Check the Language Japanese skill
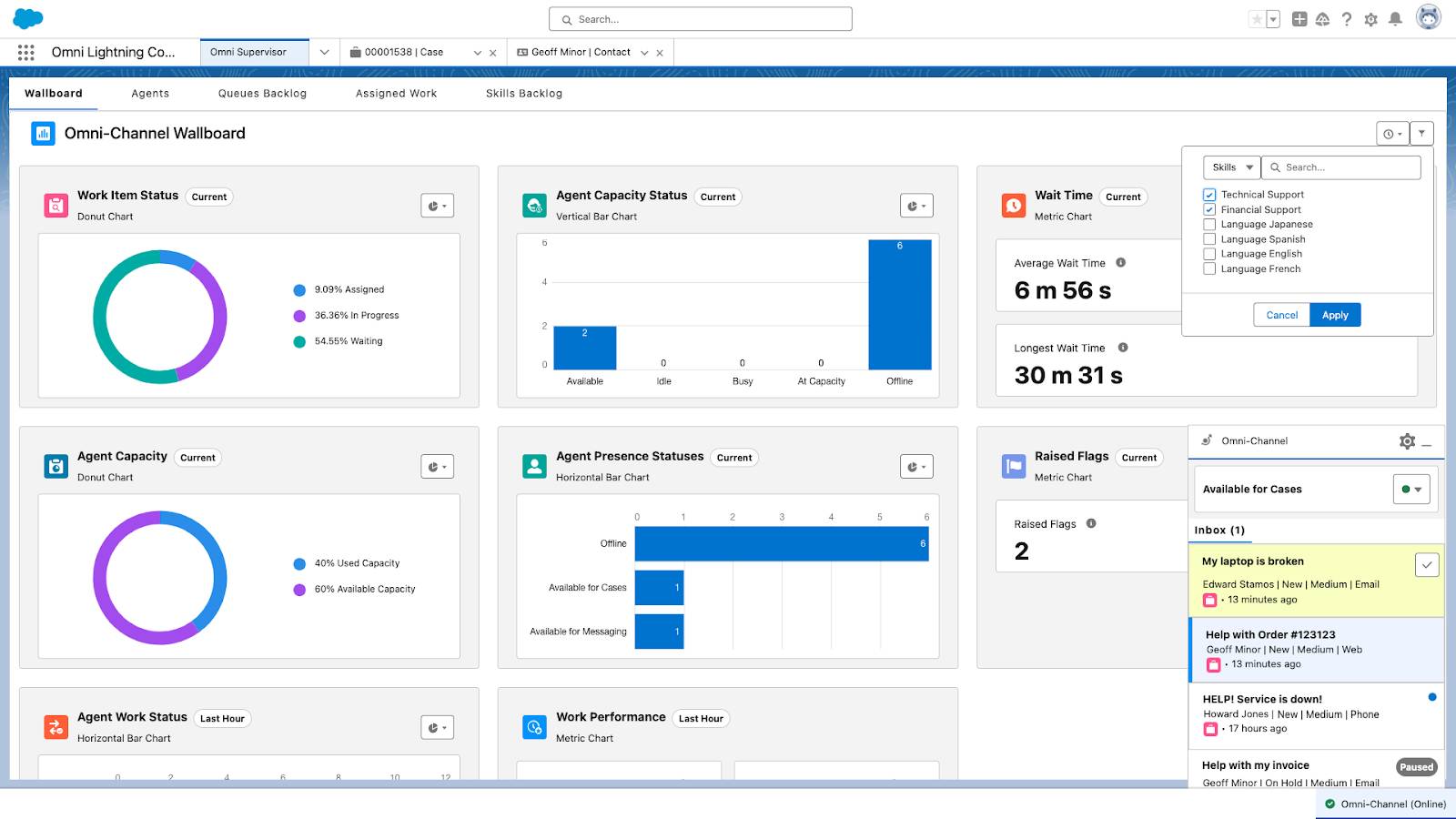The image size is (1456, 819). coord(1209,225)
